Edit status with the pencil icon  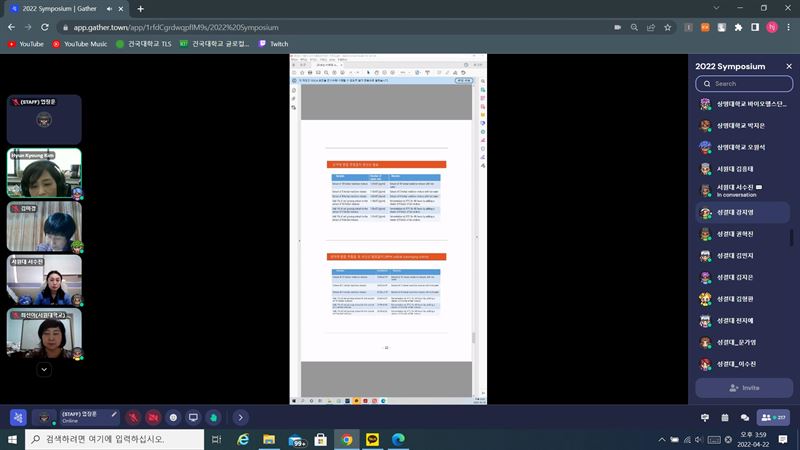114,413
